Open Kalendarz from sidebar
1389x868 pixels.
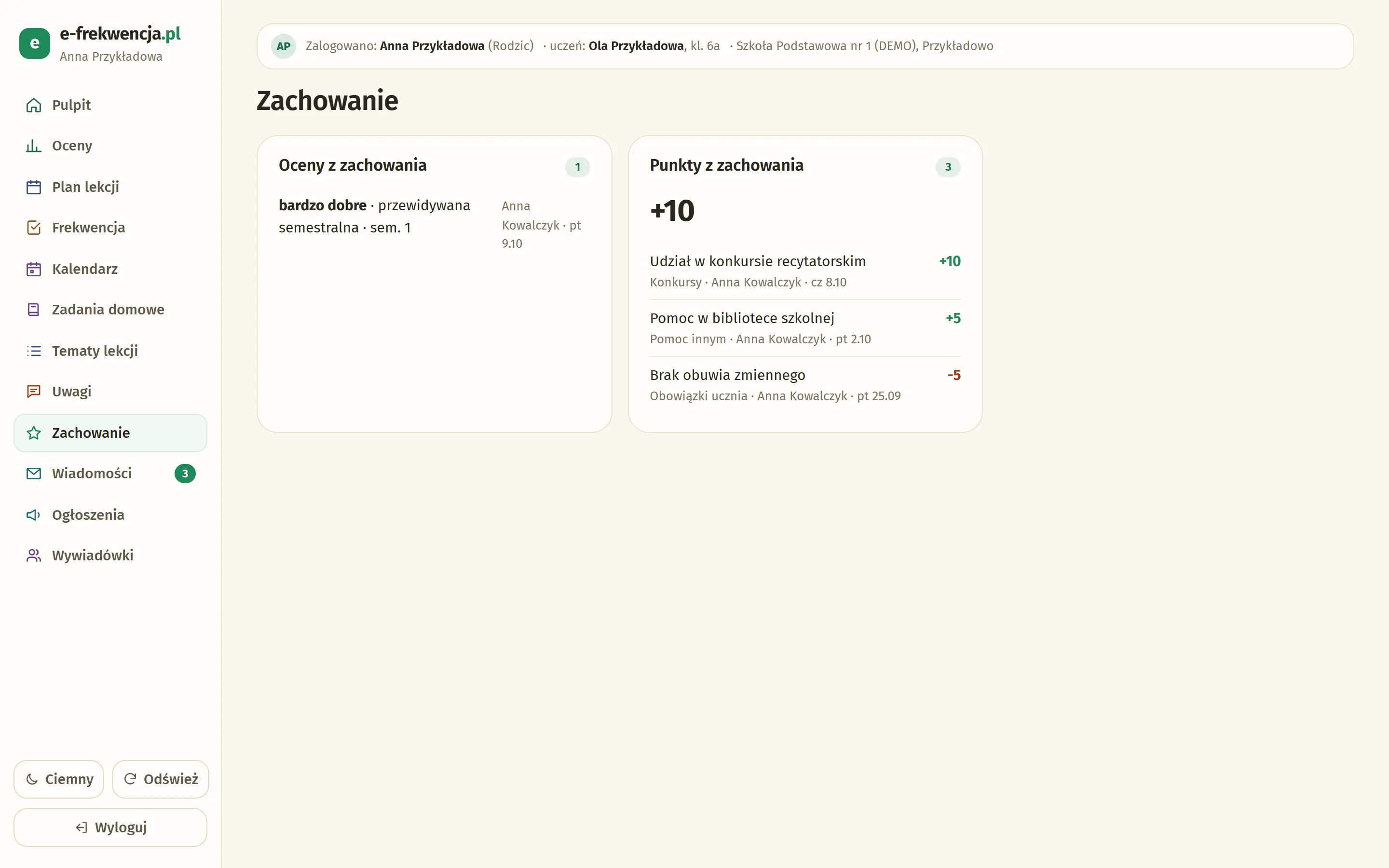[x=110, y=269]
